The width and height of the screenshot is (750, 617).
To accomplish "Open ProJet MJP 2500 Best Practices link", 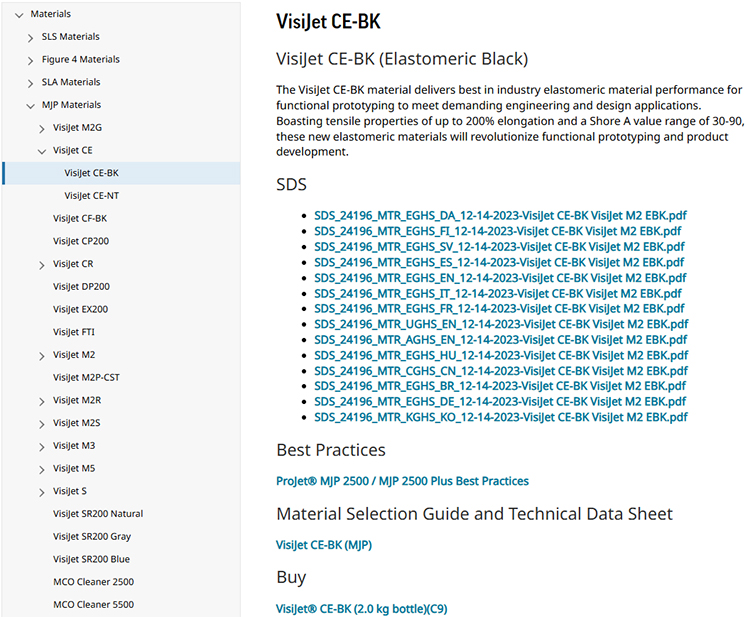I will point(402,481).
